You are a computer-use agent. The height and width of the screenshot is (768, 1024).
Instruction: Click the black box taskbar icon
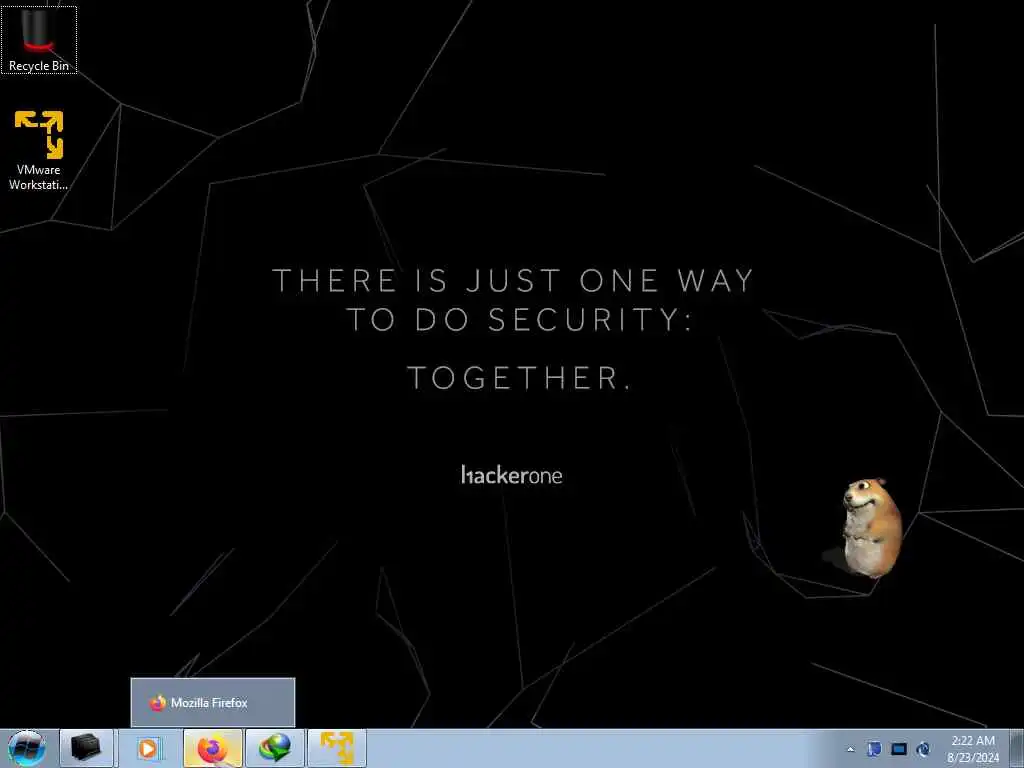coord(86,748)
